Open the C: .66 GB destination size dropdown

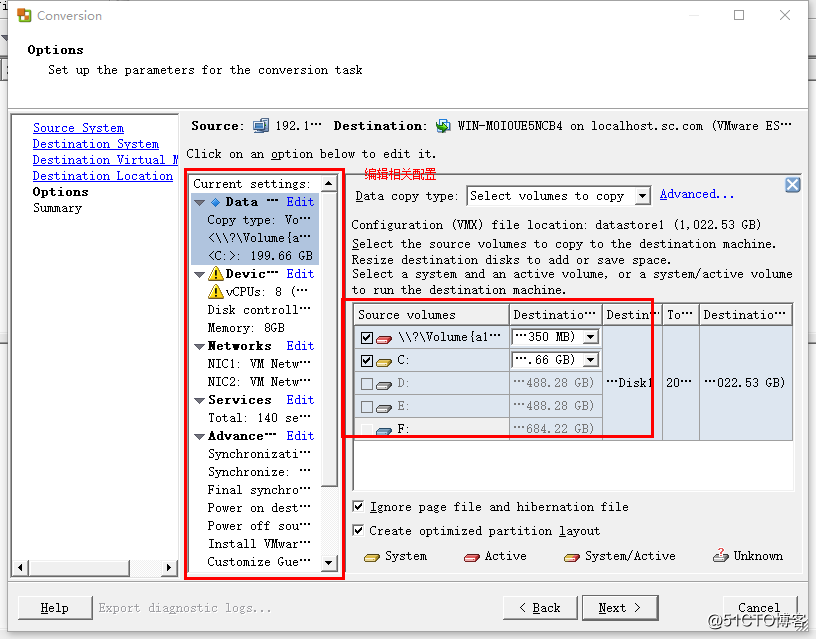pyautogui.click(x=591, y=360)
